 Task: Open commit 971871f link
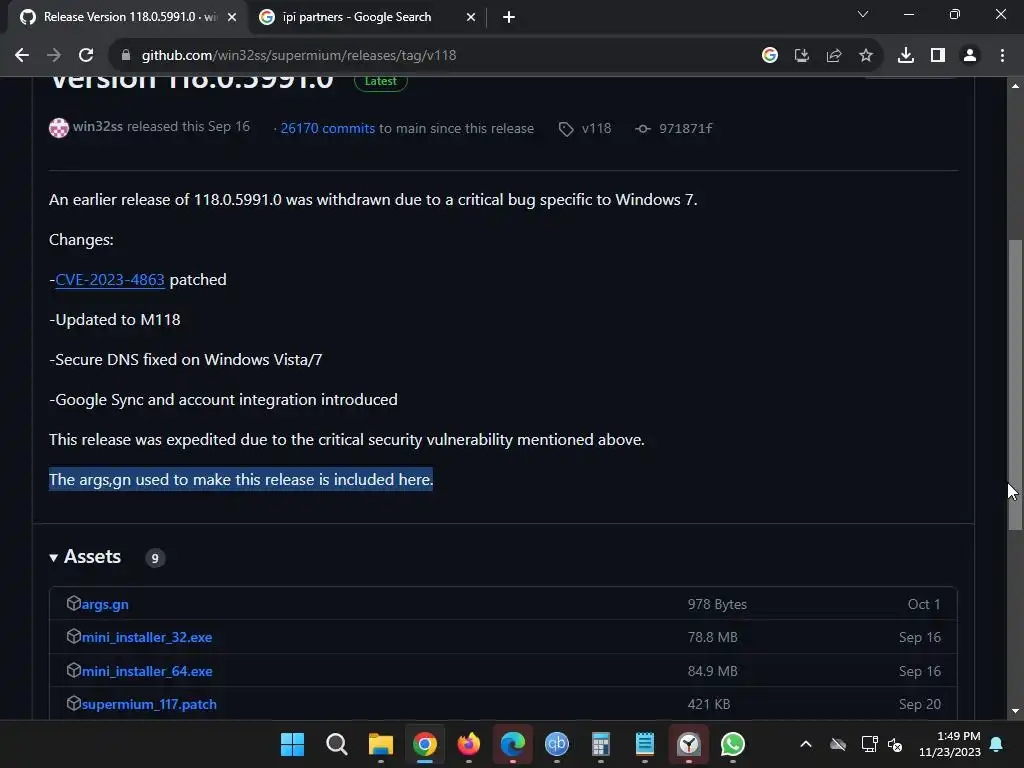pos(685,129)
